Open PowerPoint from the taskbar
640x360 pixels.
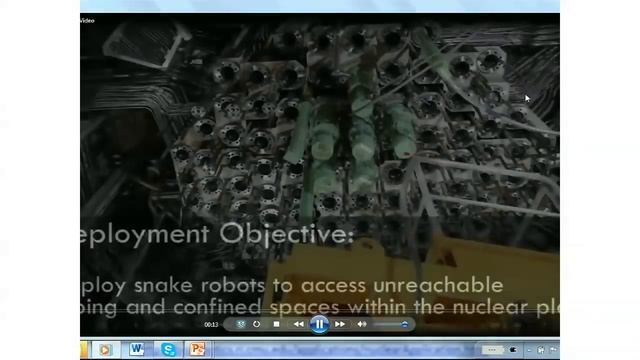[x=198, y=349]
